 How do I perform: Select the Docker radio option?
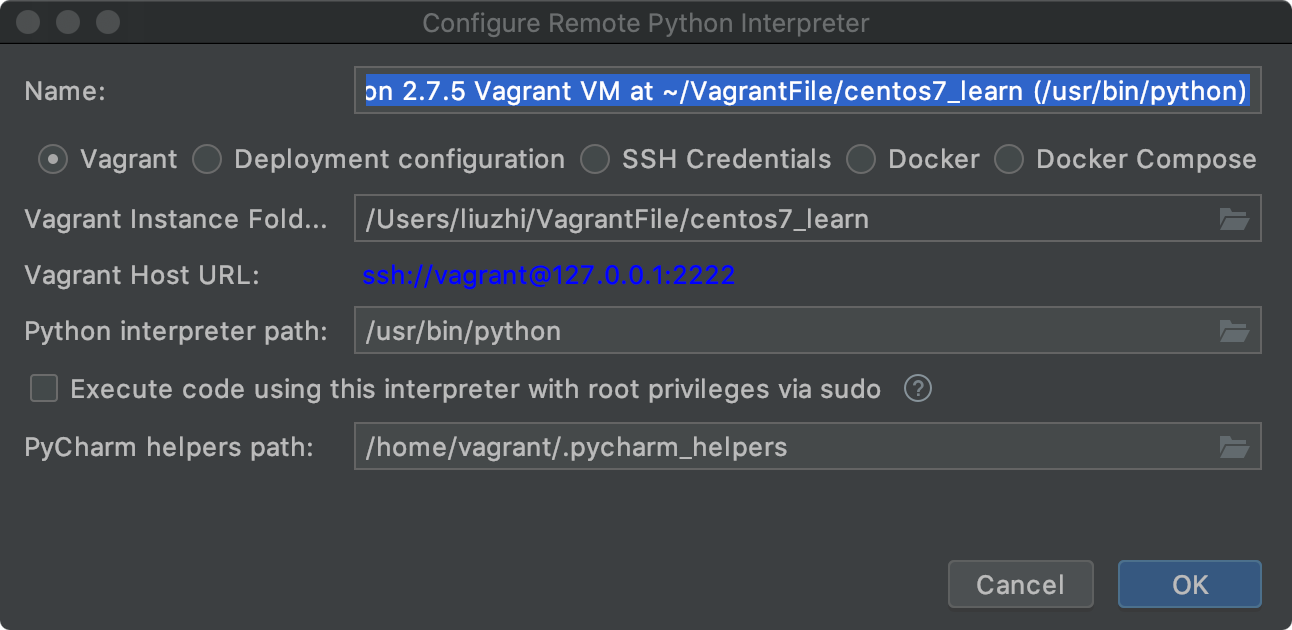(x=861, y=160)
